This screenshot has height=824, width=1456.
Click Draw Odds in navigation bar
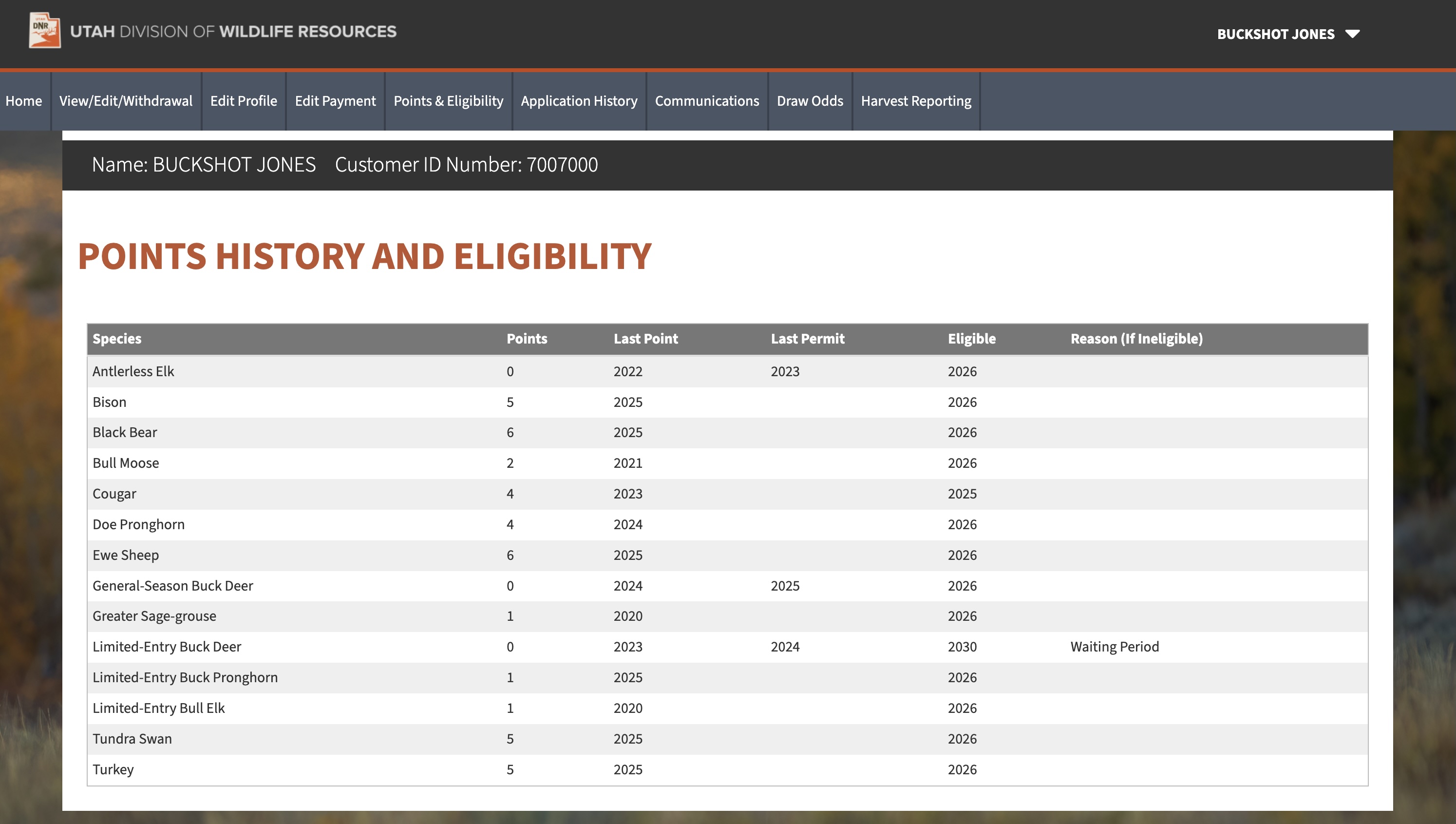pyautogui.click(x=810, y=101)
